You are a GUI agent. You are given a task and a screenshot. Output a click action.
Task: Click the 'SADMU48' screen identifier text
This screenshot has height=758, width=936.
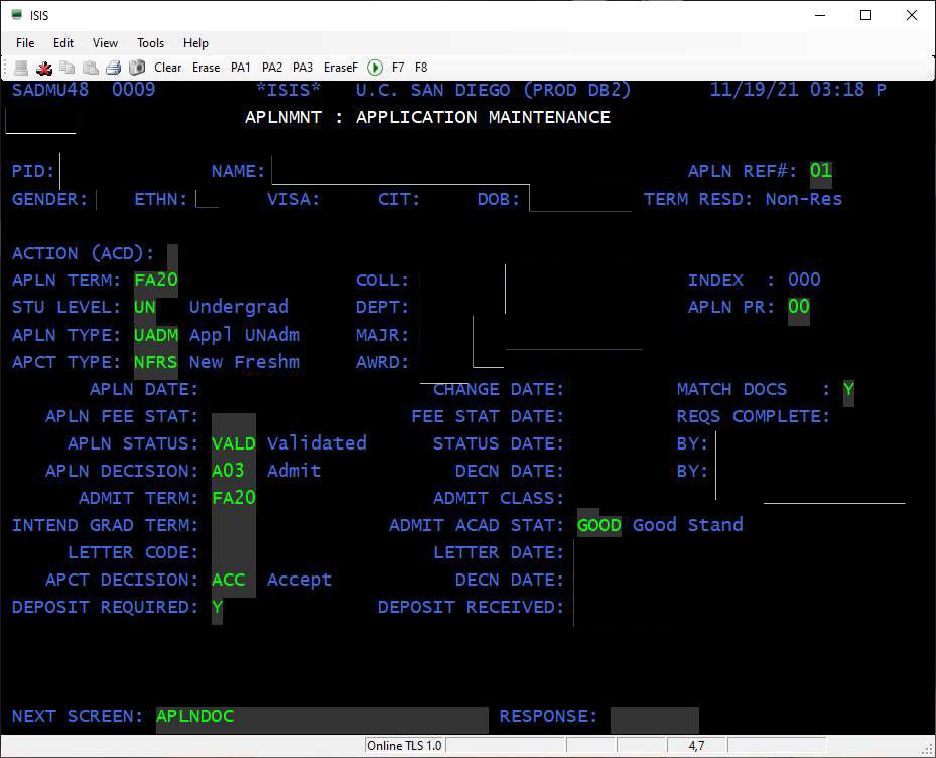50,91
